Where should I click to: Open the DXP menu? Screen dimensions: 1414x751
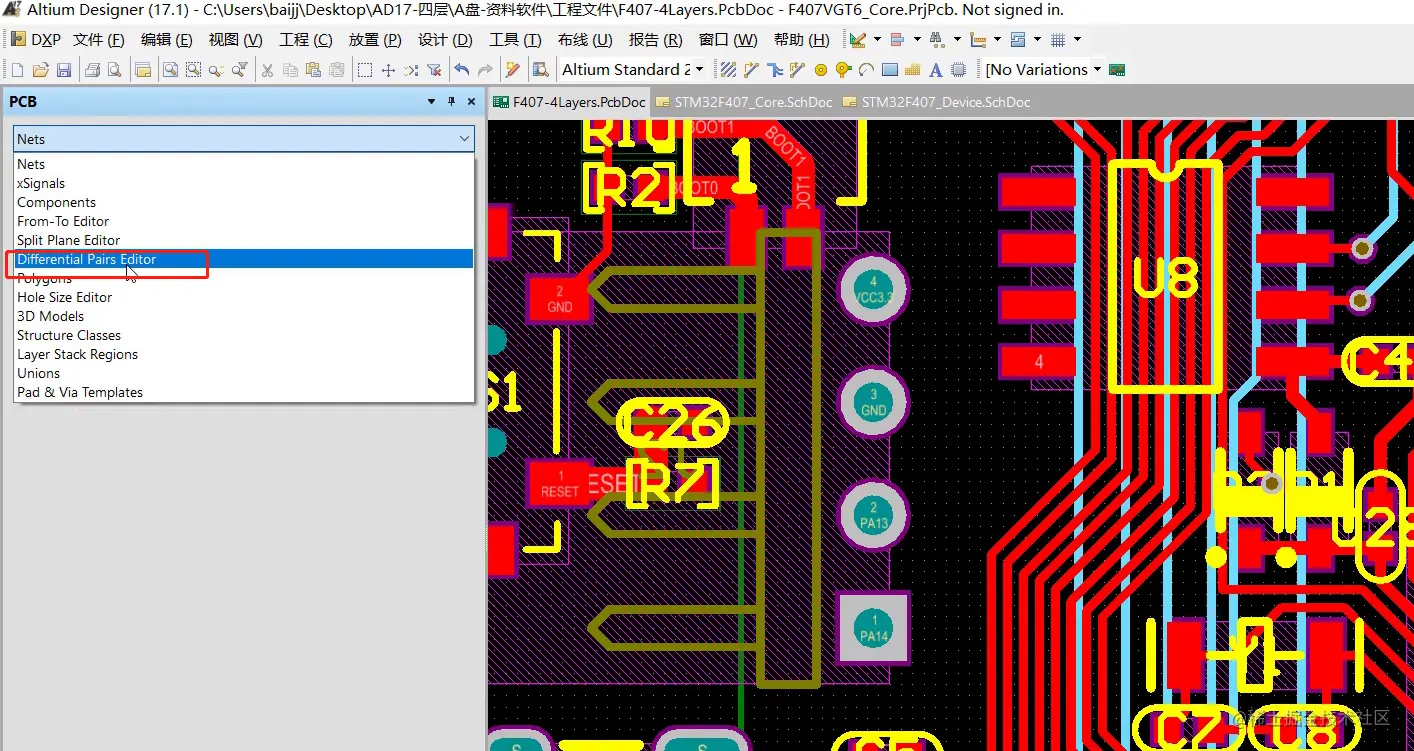coord(36,40)
